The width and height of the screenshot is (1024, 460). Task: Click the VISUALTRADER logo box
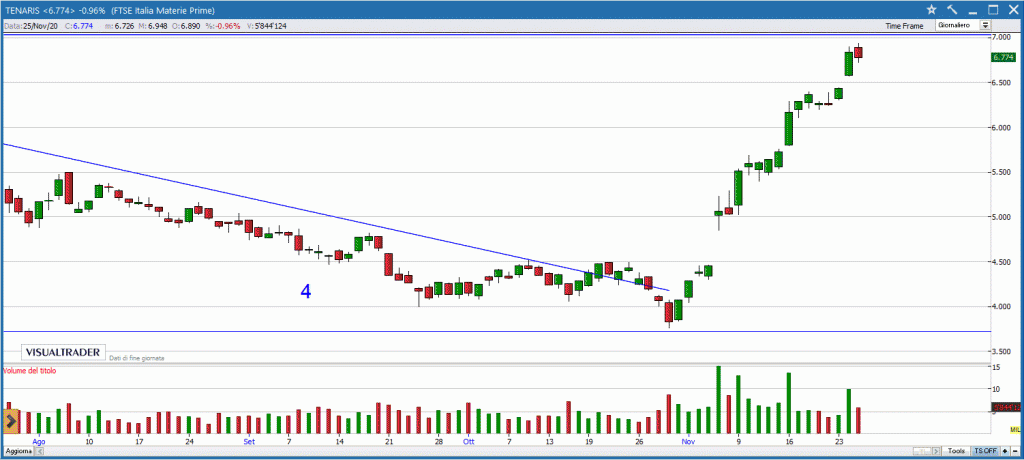pyautogui.click(x=63, y=352)
